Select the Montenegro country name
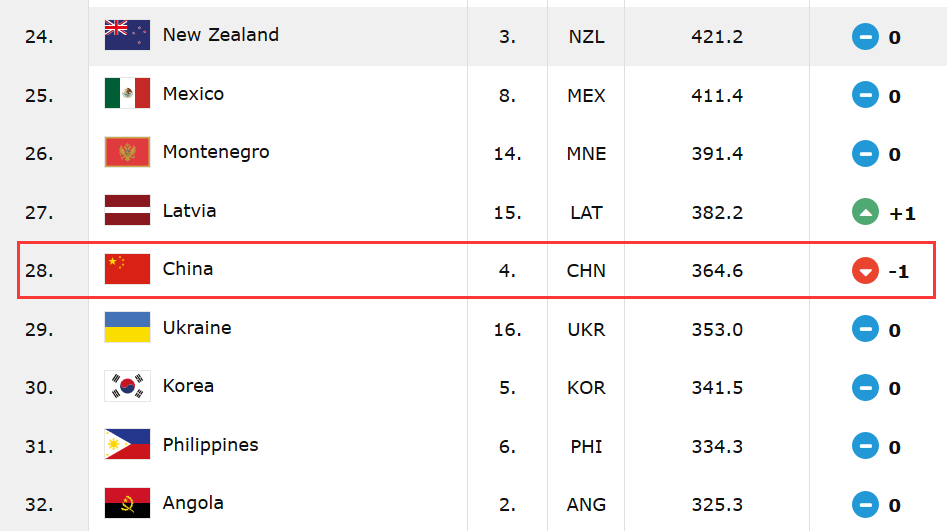Image resolution: width=947 pixels, height=531 pixels. pos(216,152)
